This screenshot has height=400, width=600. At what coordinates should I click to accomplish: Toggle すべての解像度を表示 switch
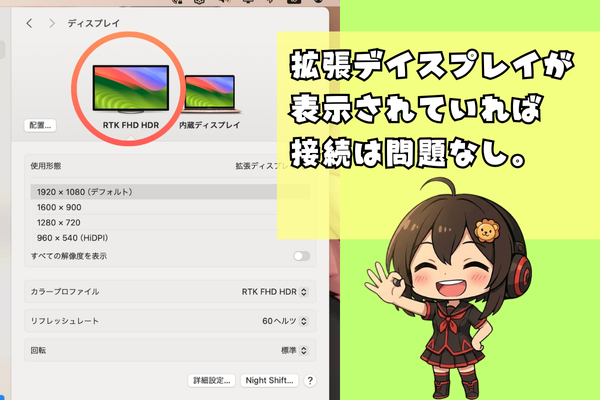(302, 256)
